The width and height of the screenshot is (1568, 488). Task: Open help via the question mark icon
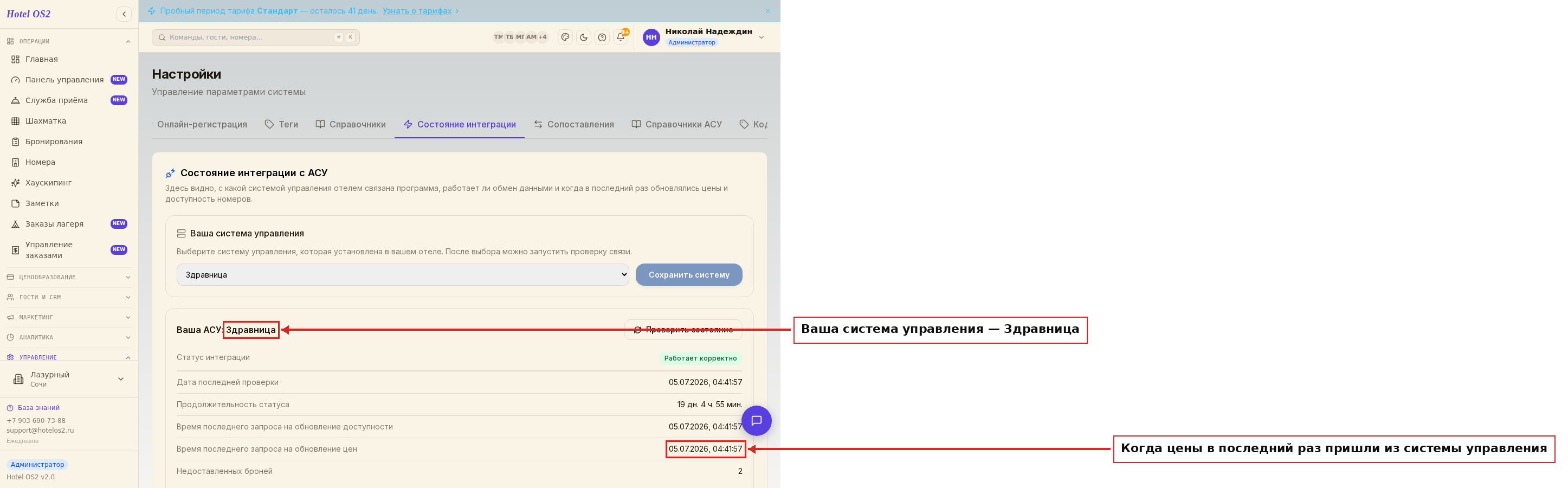602,37
